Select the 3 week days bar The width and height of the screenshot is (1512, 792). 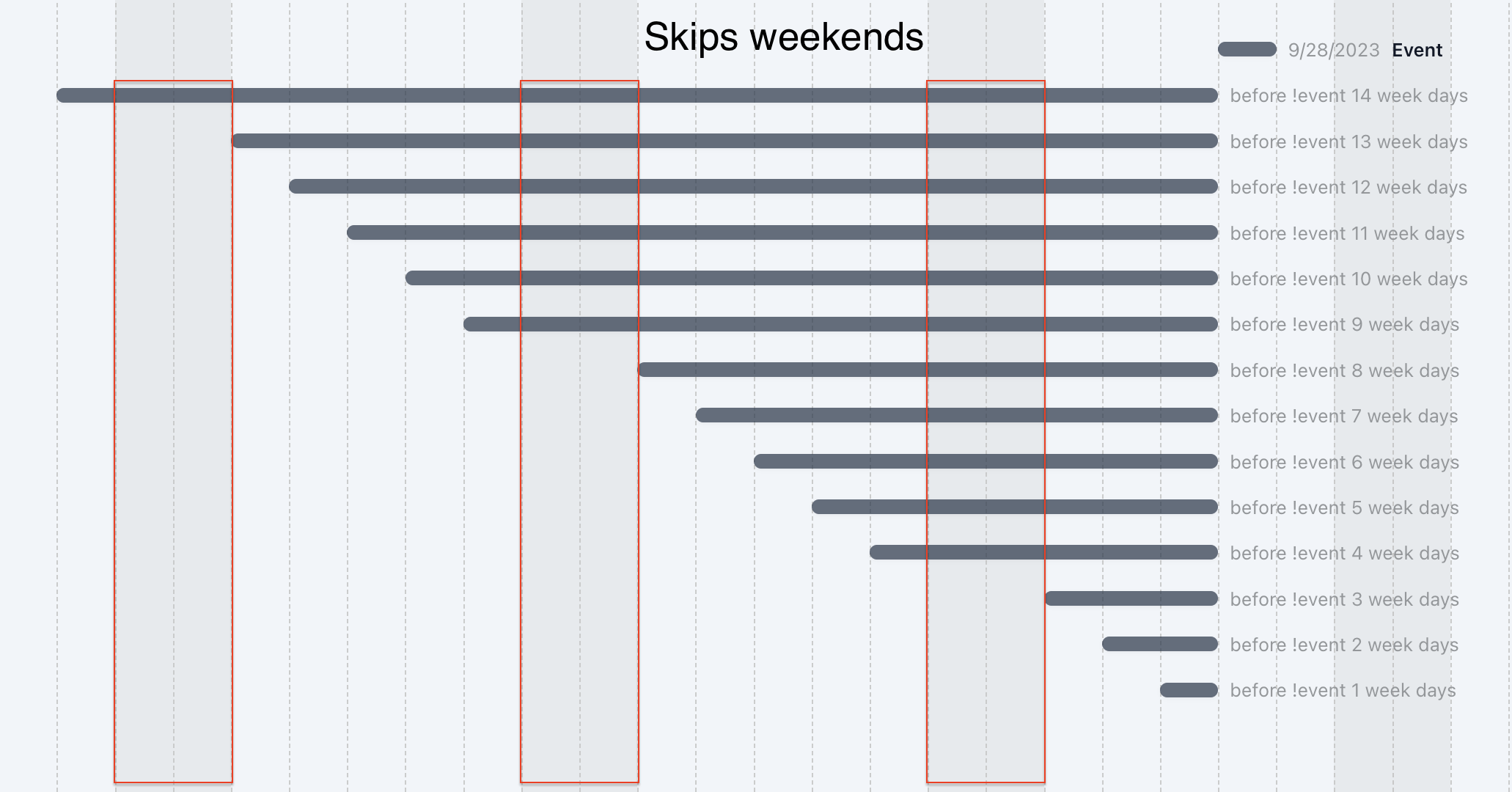pos(1131,598)
